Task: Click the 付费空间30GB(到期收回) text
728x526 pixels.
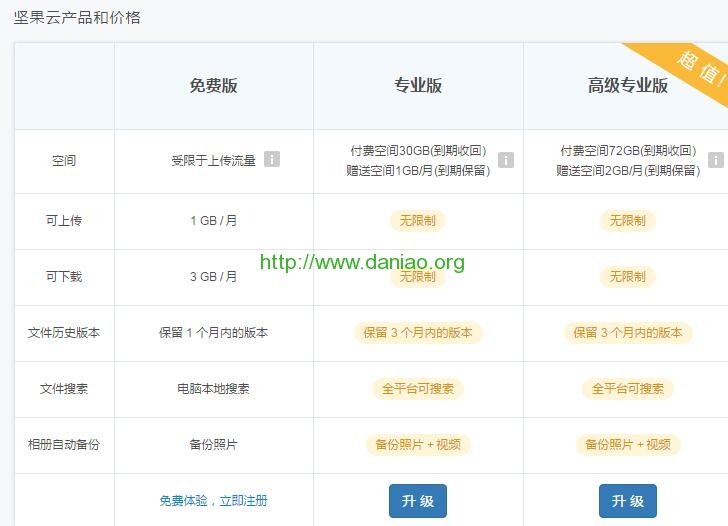Action: (x=418, y=151)
